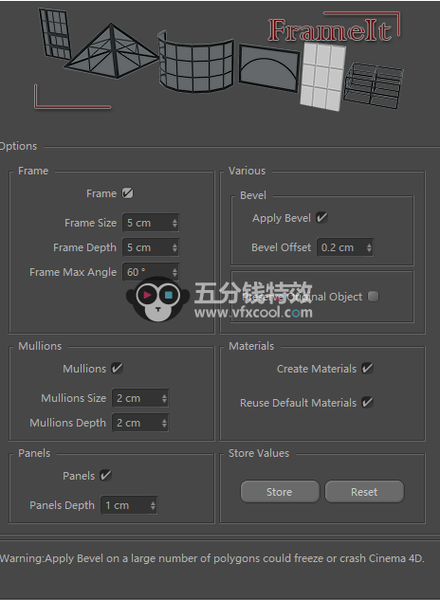Image resolution: width=440 pixels, height=600 pixels.
Task: Click the Frame Size stepper arrows
Action: tap(175, 223)
